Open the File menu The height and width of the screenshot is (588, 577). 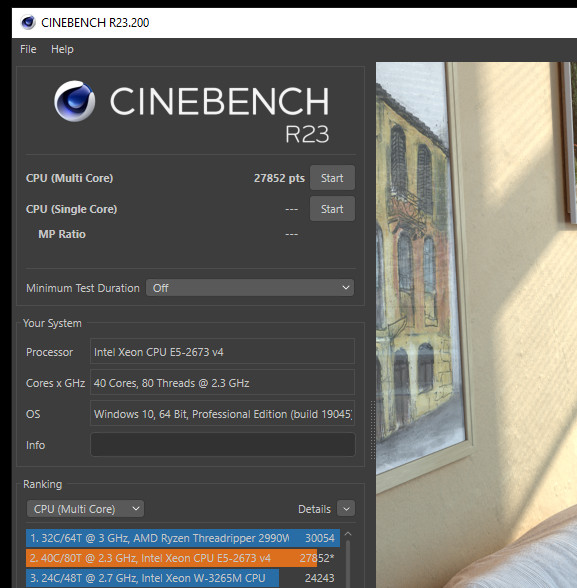(28, 49)
